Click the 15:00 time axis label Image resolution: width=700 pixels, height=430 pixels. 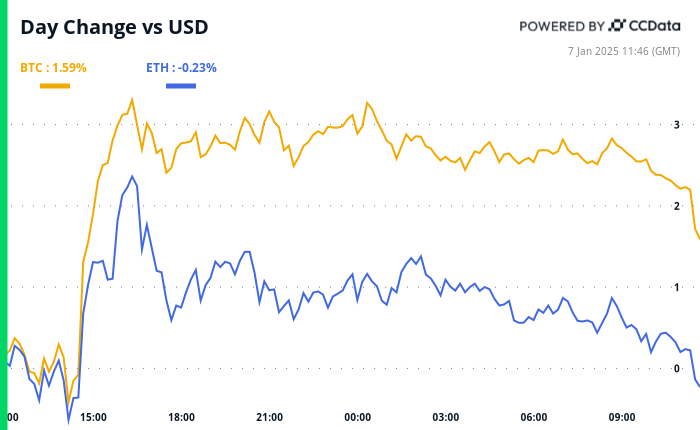[x=93, y=417]
